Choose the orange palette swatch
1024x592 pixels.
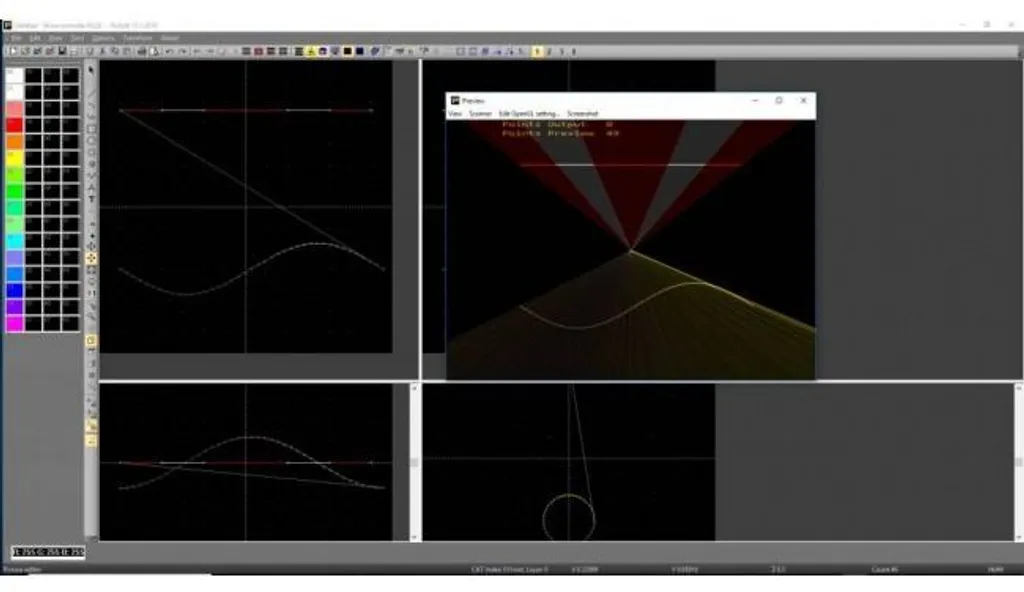click(x=14, y=141)
